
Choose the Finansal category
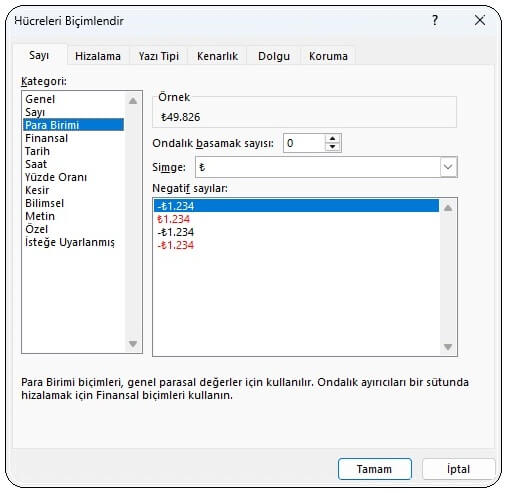tap(47, 138)
